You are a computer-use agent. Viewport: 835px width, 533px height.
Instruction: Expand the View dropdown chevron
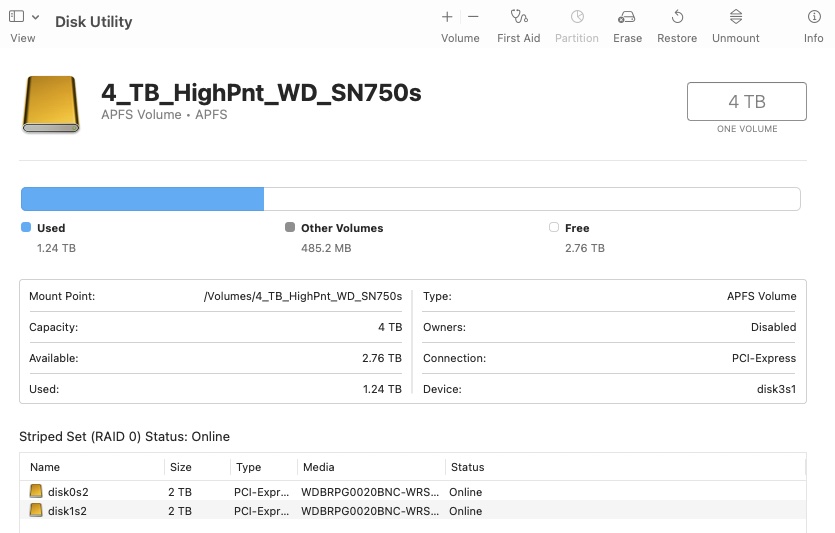[x=35, y=17]
